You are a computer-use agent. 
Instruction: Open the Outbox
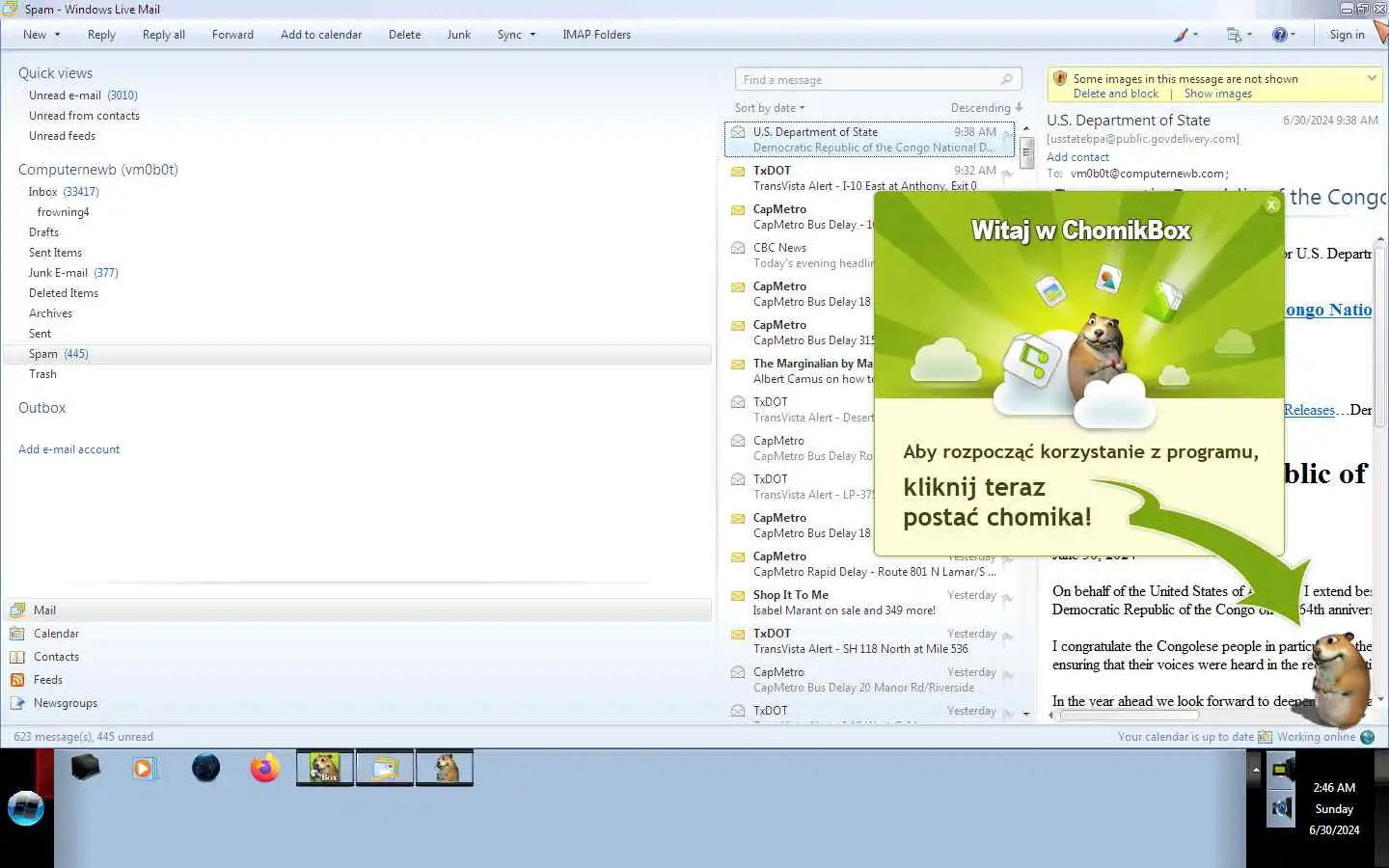(x=42, y=408)
